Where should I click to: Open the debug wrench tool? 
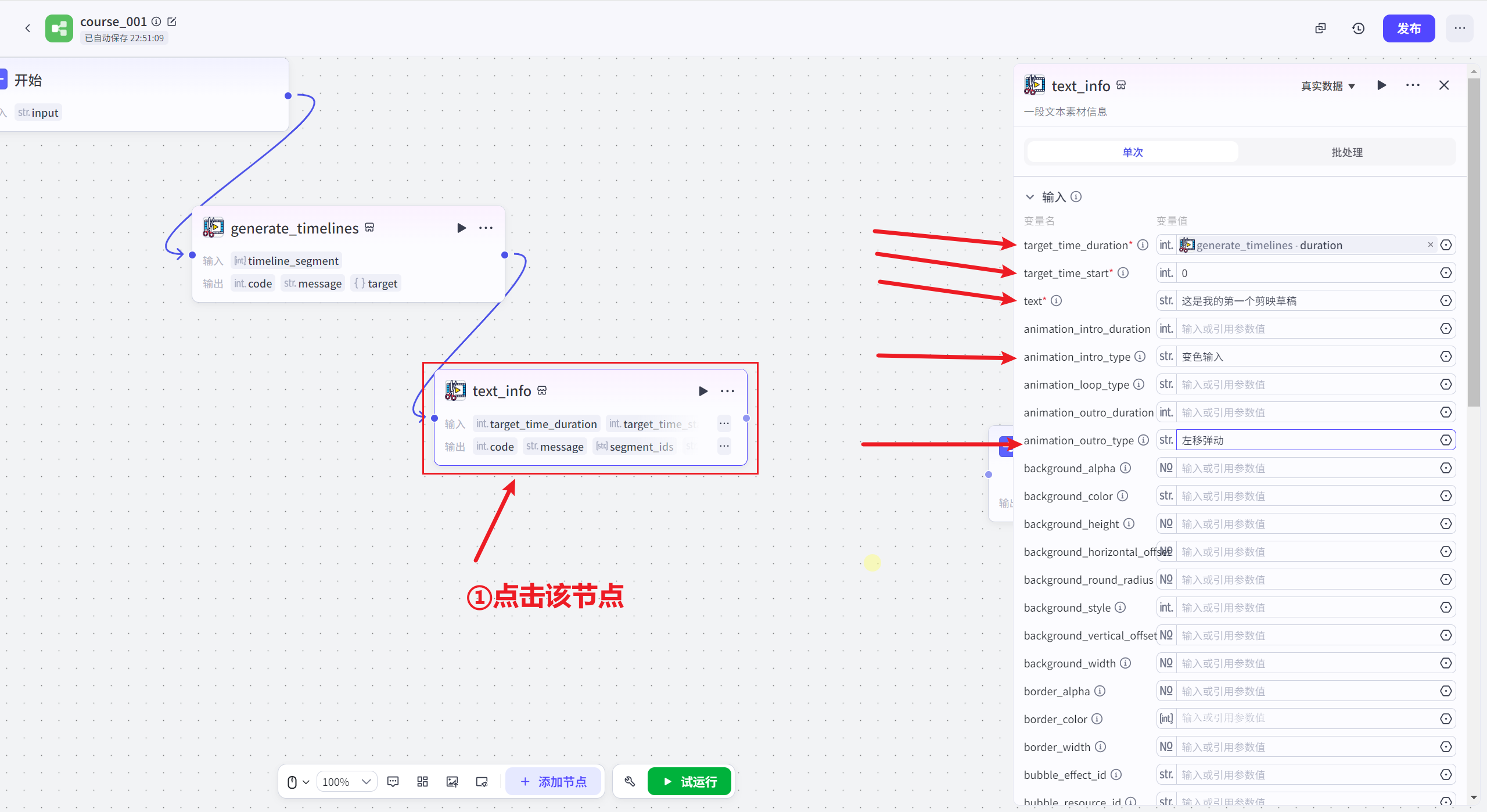tap(630, 782)
